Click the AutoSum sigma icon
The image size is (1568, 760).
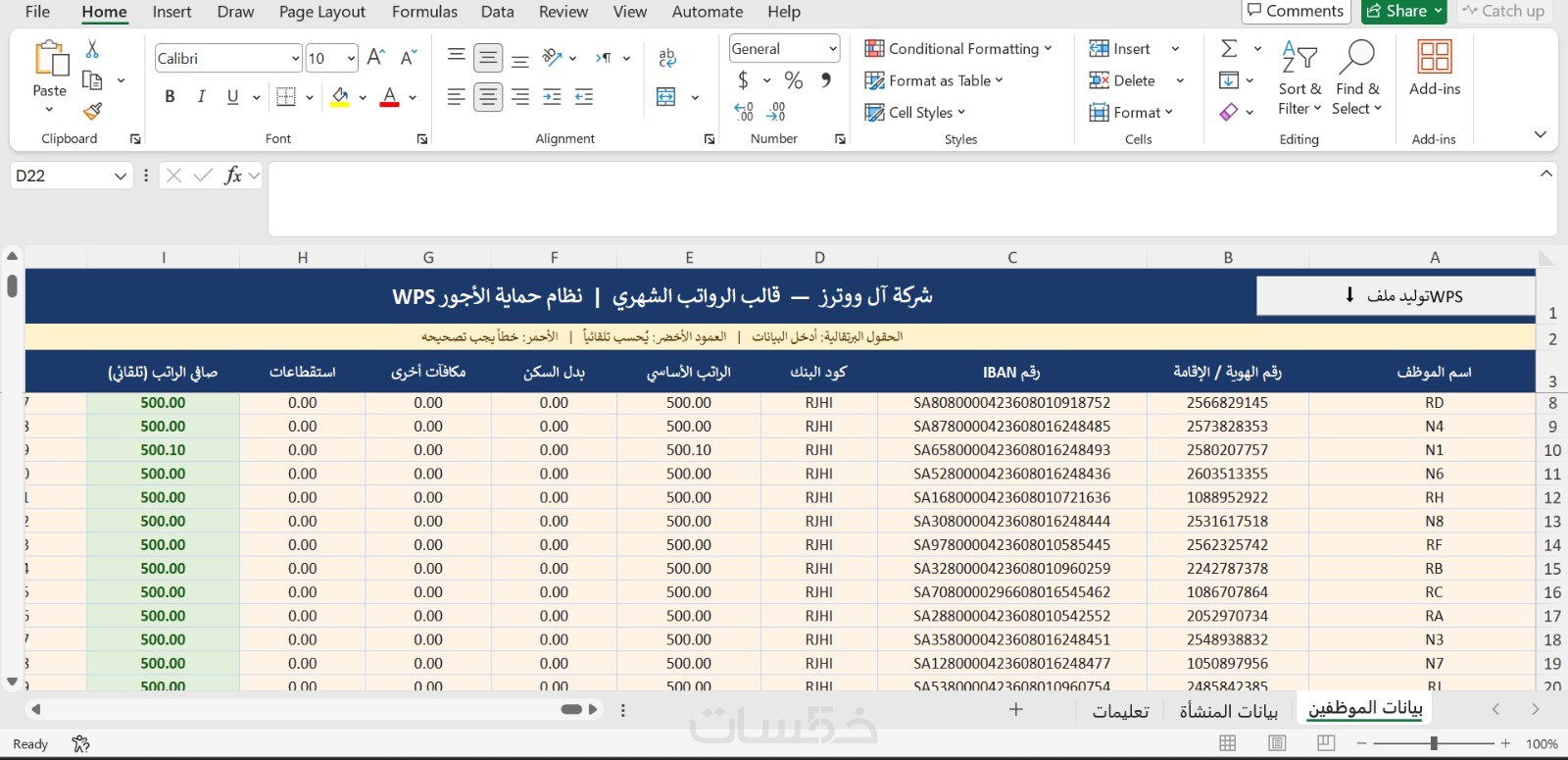[x=1229, y=48]
